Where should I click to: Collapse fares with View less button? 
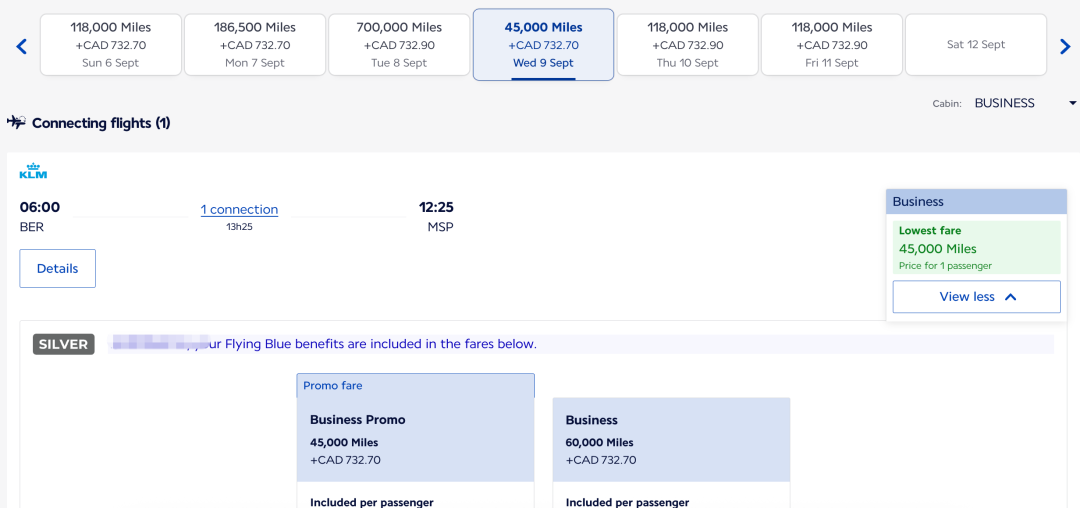[x=977, y=297]
